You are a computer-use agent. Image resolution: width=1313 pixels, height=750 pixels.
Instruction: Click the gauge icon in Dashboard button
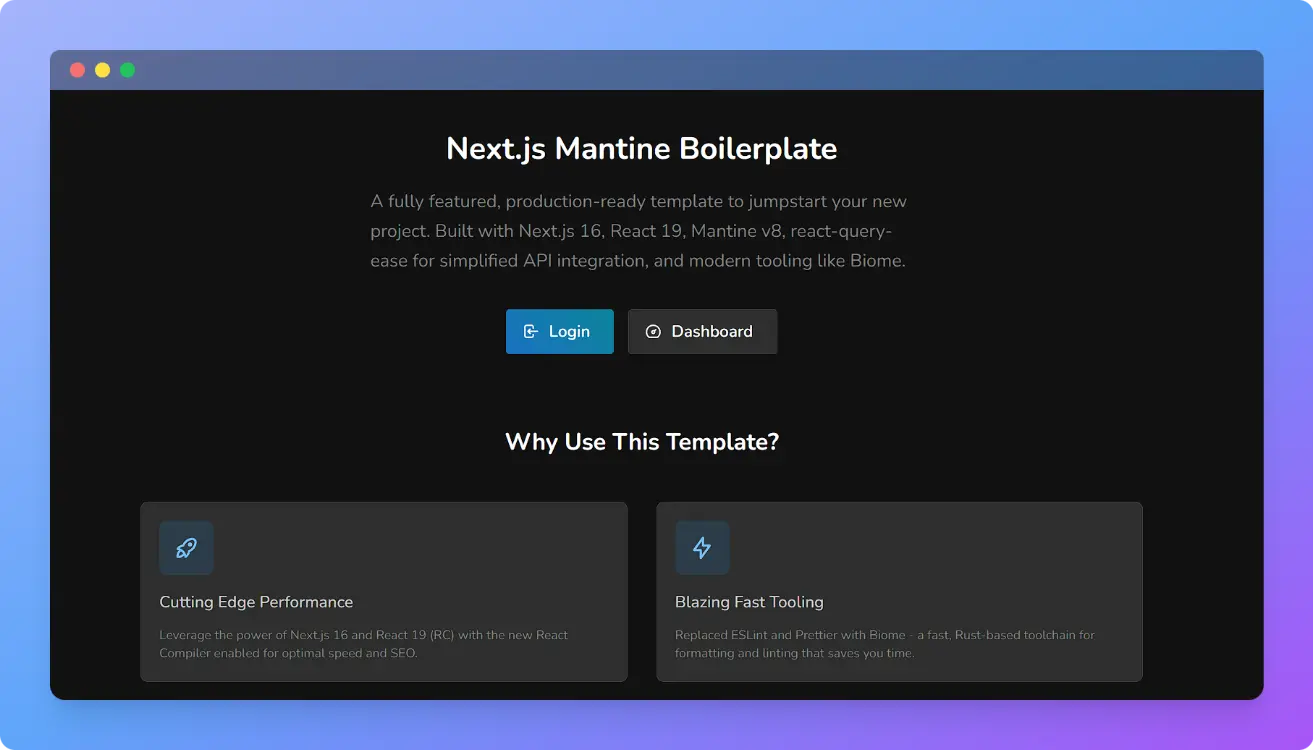tap(653, 331)
